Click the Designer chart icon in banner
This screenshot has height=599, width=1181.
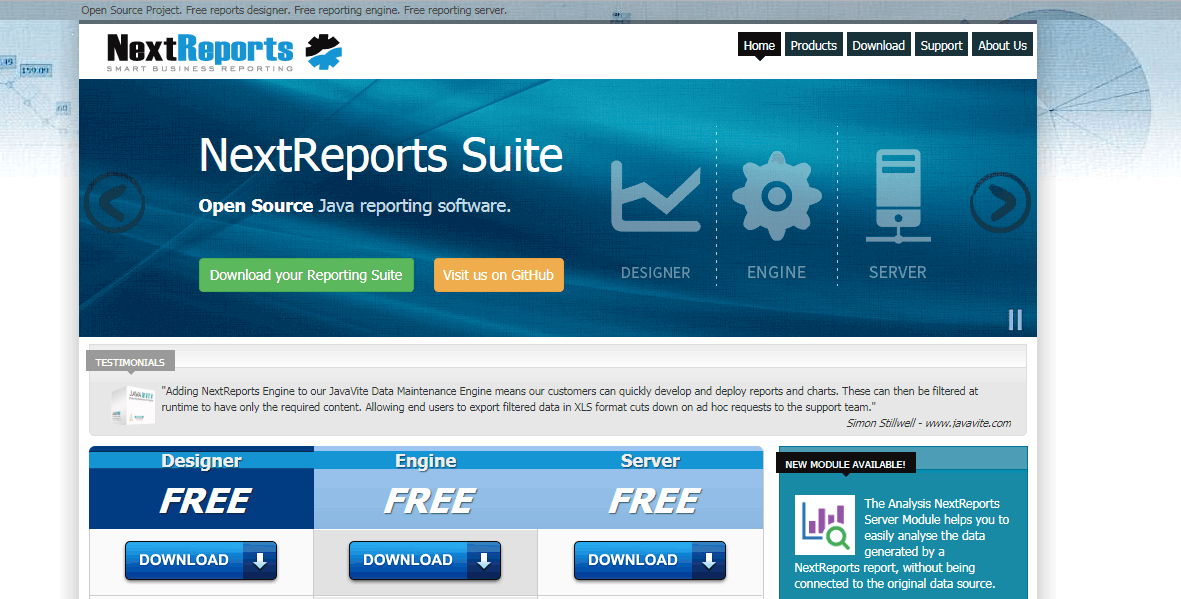coord(655,196)
